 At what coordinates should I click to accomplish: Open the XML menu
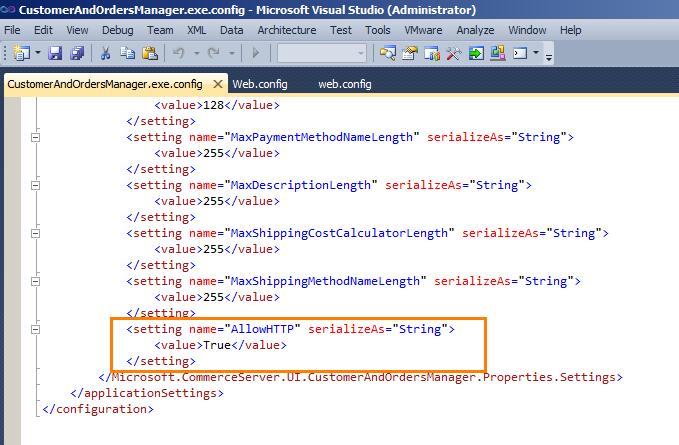[196, 30]
